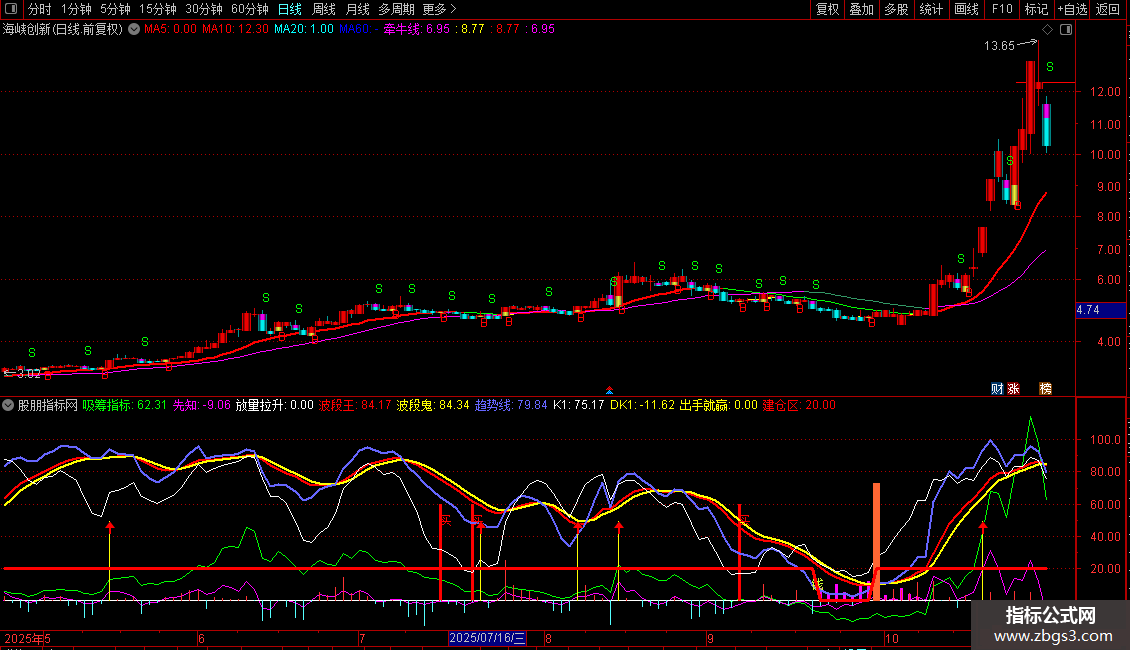Click the diamond icon above the chart
The width and height of the screenshot is (1130, 650).
[x=1047, y=30]
